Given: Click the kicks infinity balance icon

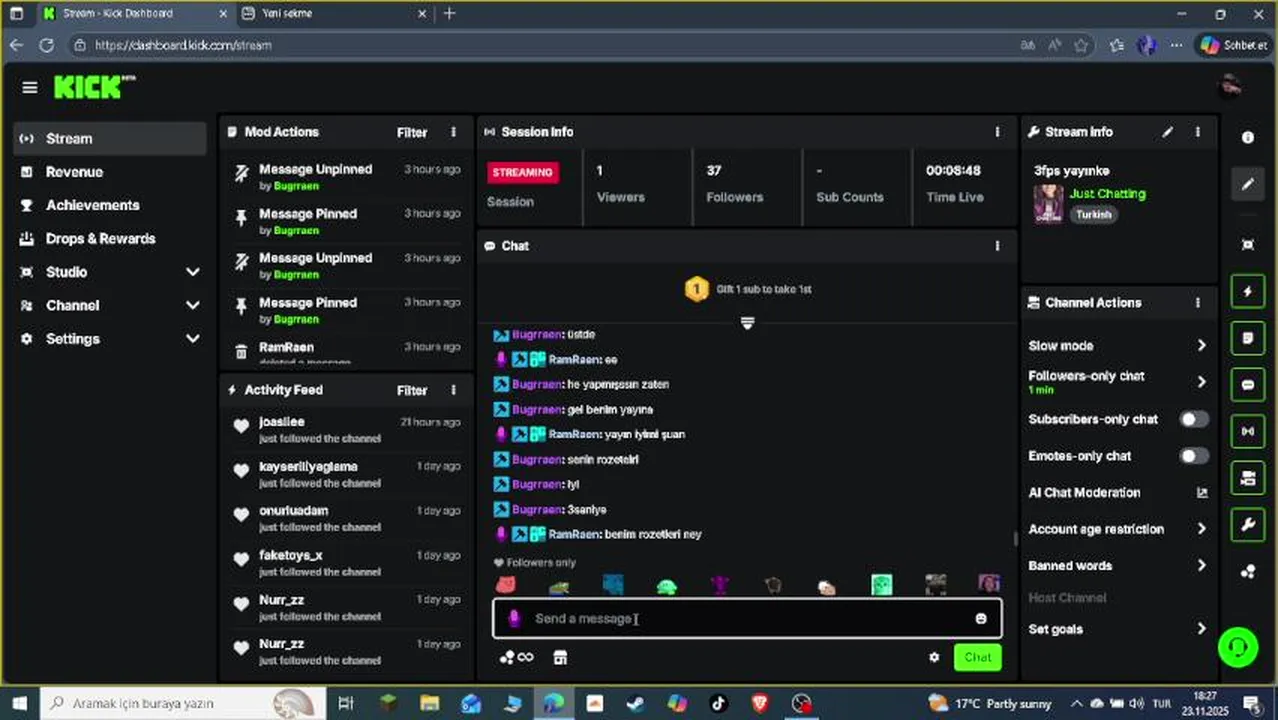Looking at the screenshot, I should [516, 657].
